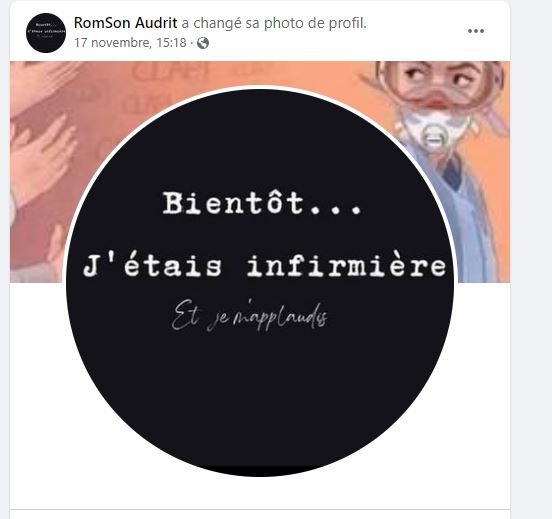The width and height of the screenshot is (552, 519).
Task: Click the globe public audience icon
Action: click(x=203, y=43)
